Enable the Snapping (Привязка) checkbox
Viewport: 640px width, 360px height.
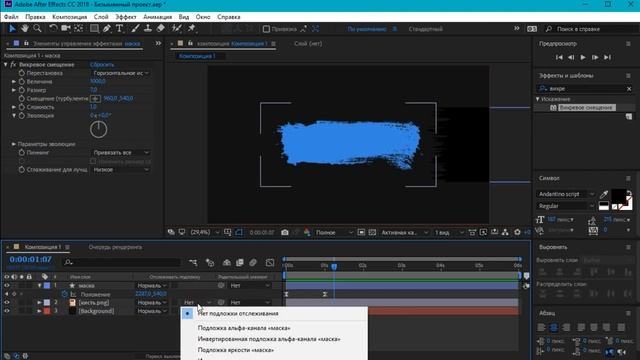[266, 29]
